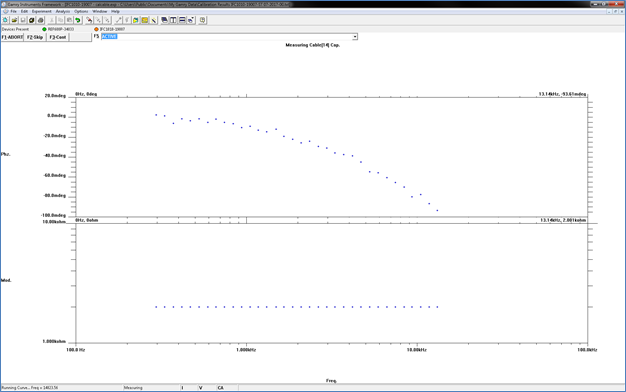Click the Cascade windows toolbar icon
The height and width of the screenshot is (392, 626).
(x=164, y=20)
